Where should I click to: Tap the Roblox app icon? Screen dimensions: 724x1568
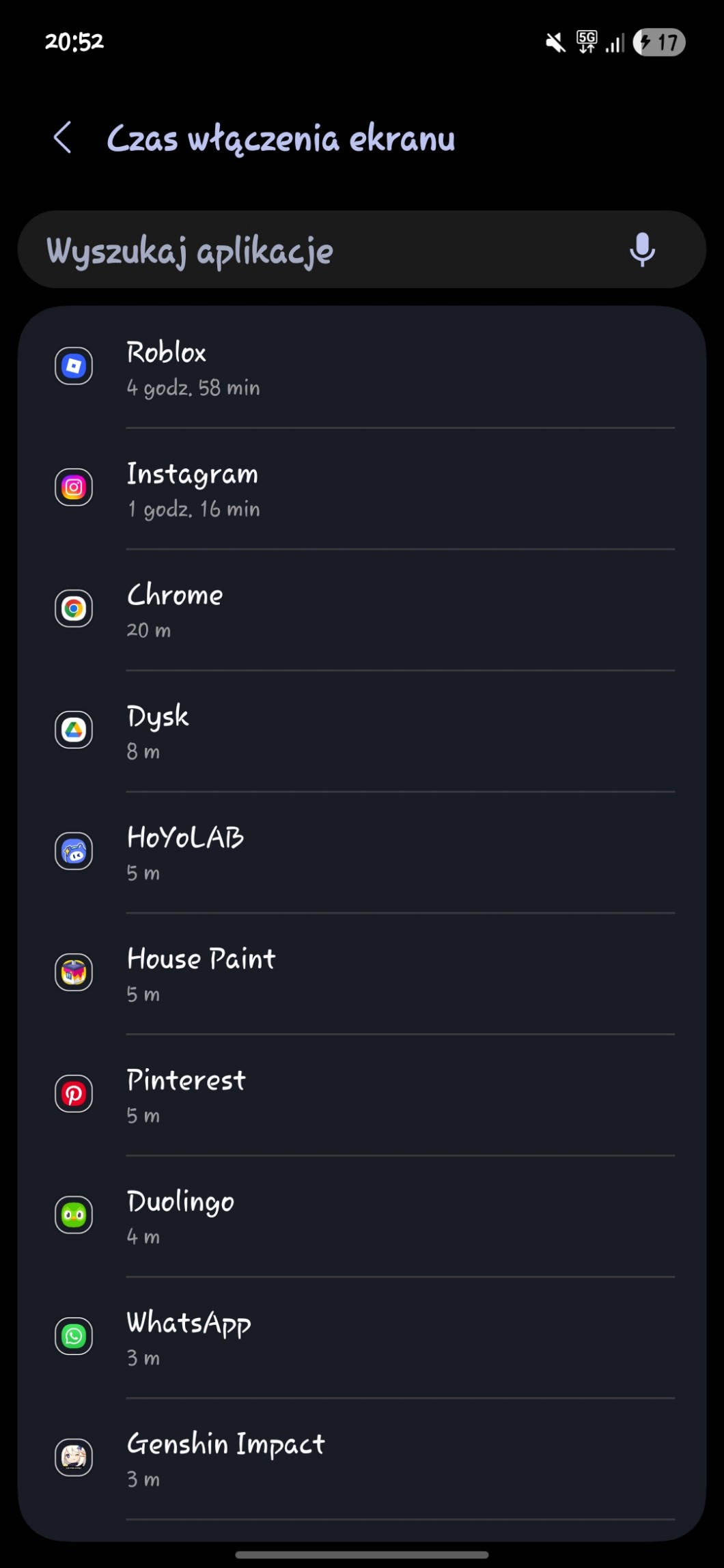click(x=74, y=366)
